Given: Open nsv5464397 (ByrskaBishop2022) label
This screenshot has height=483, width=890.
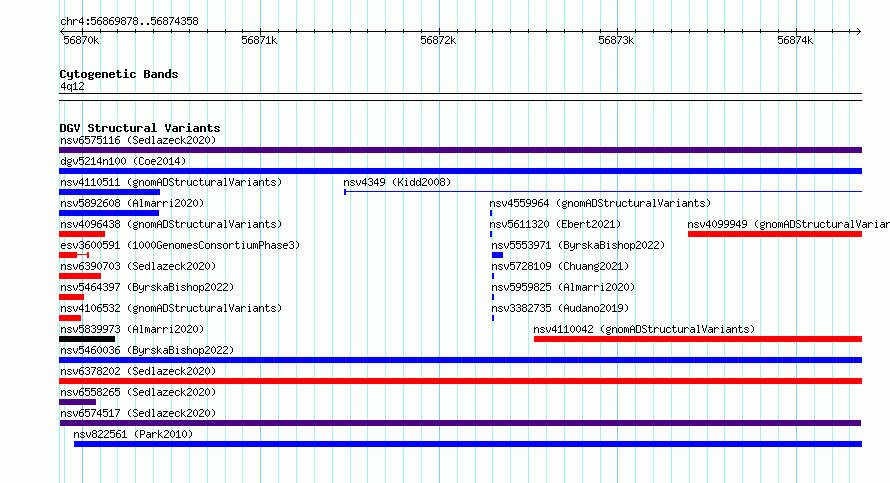Looking at the screenshot, I should pyautogui.click(x=147, y=287).
